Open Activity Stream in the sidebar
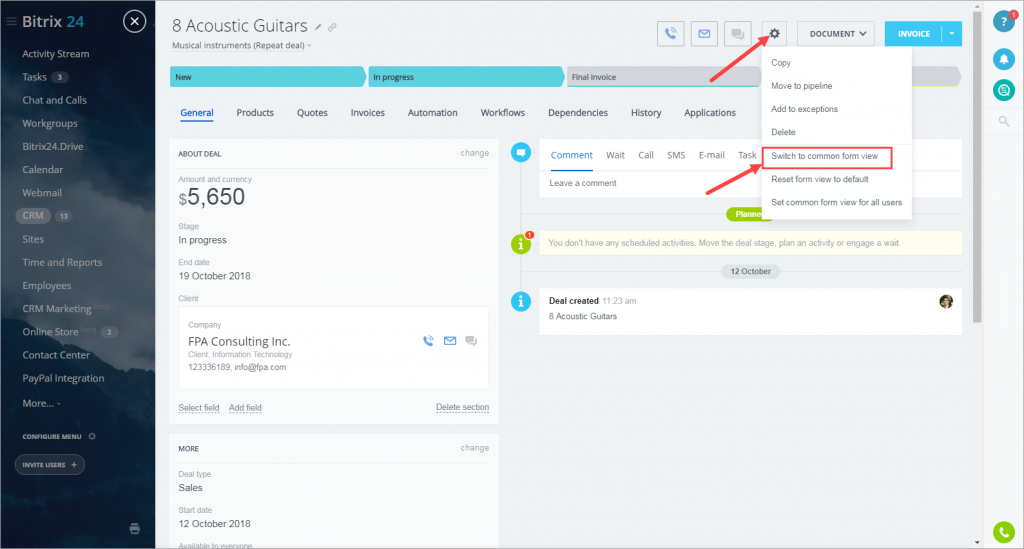The width and height of the screenshot is (1024, 549). [56, 54]
